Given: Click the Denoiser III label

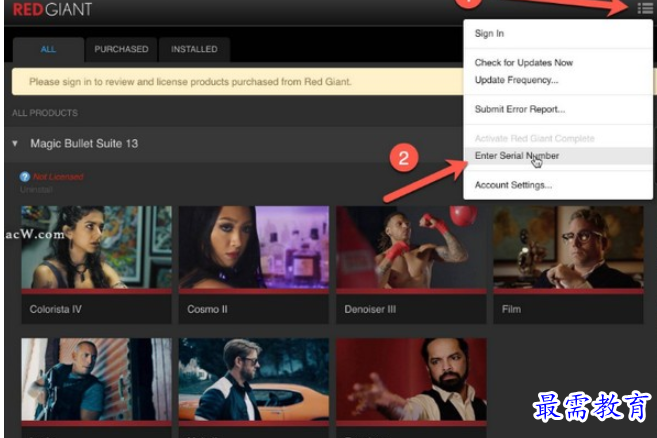Looking at the screenshot, I should pyautogui.click(x=370, y=309).
